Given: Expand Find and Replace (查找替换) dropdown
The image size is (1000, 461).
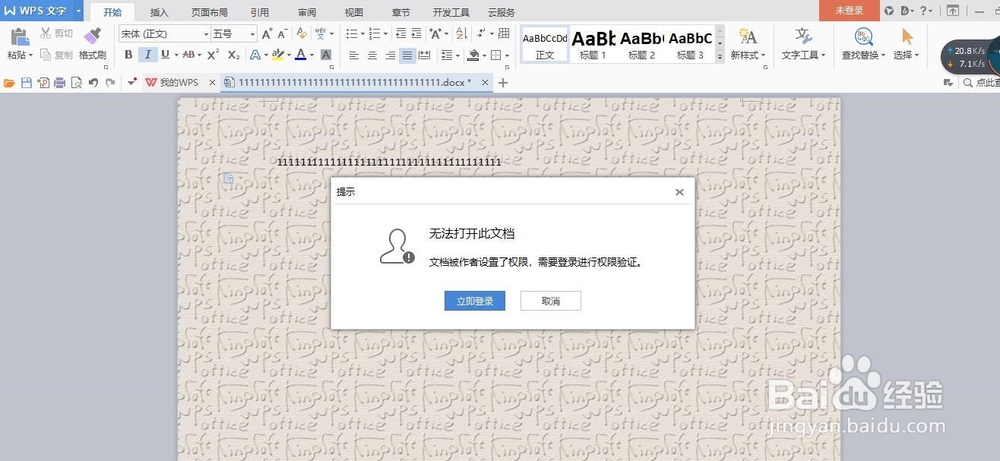Looking at the screenshot, I should (883, 55).
